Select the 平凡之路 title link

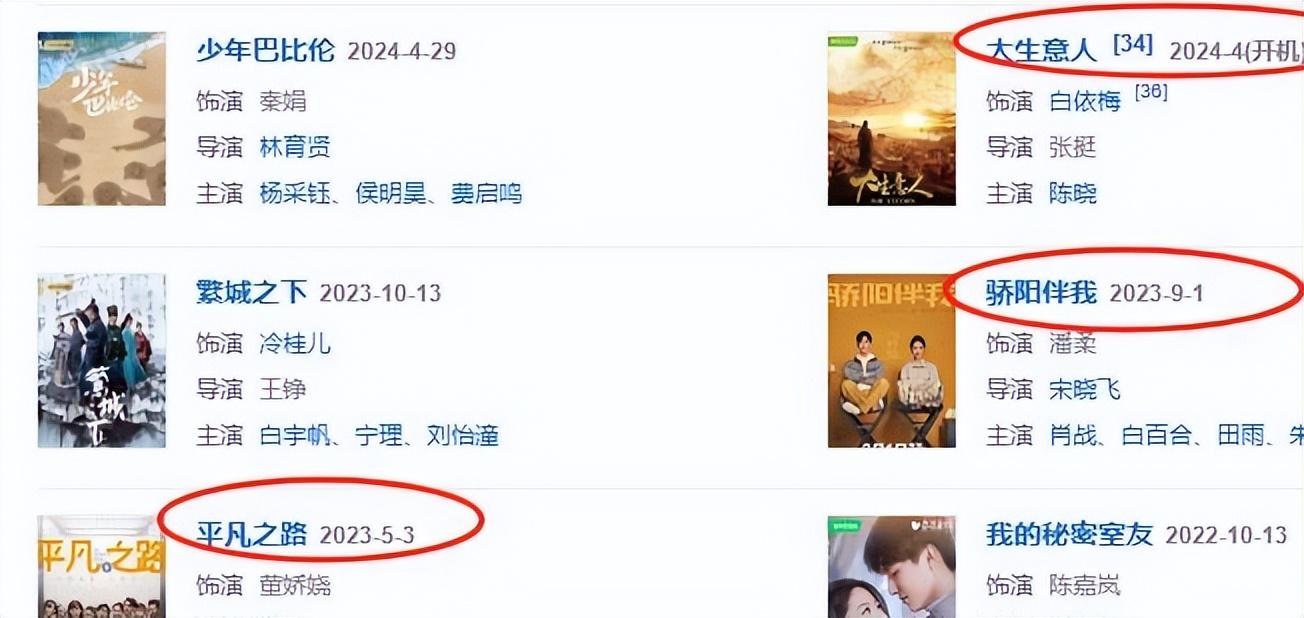pyautogui.click(x=251, y=535)
